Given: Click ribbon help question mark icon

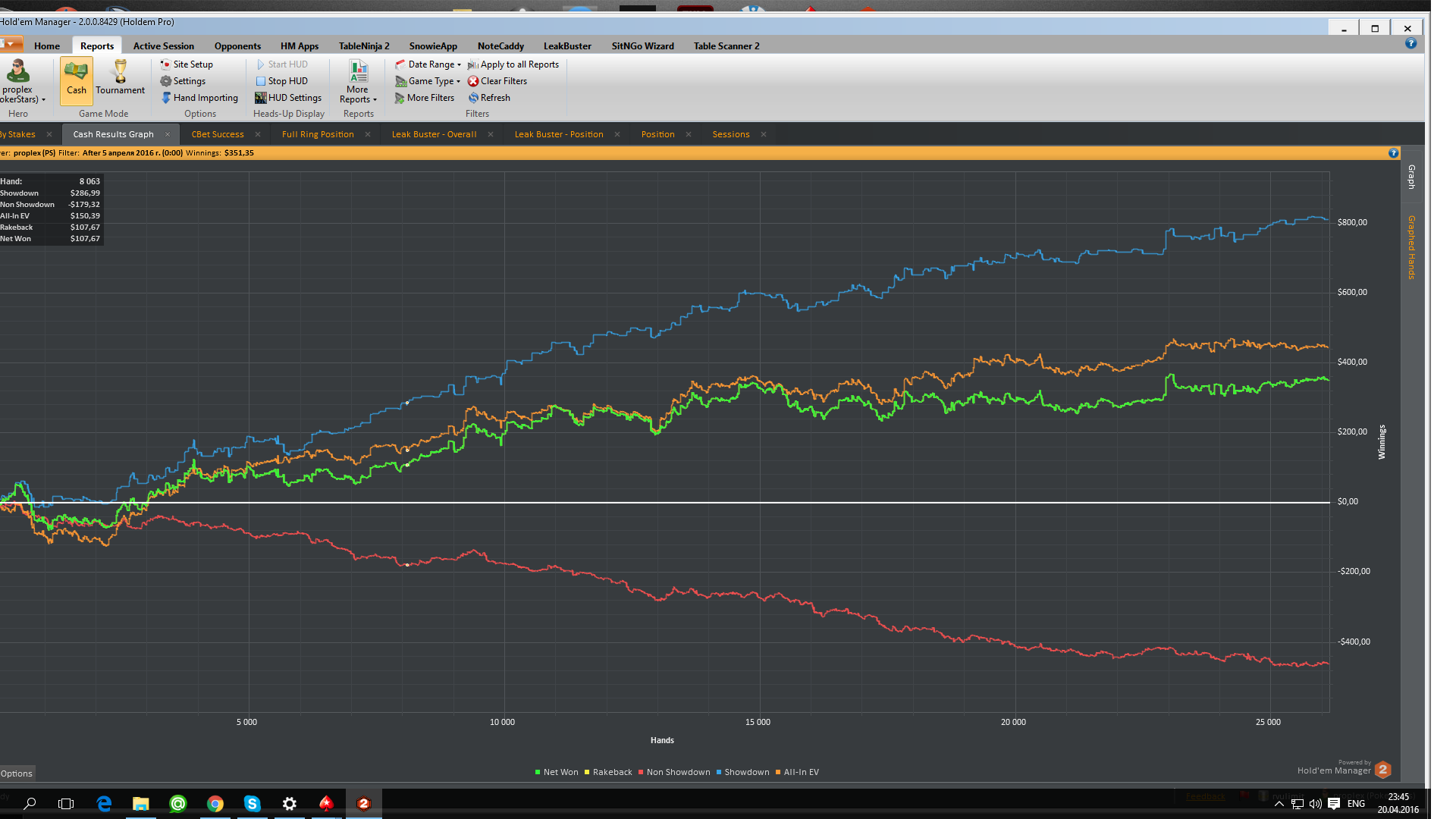Looking at the screenshot, I should coord(1410,43).
